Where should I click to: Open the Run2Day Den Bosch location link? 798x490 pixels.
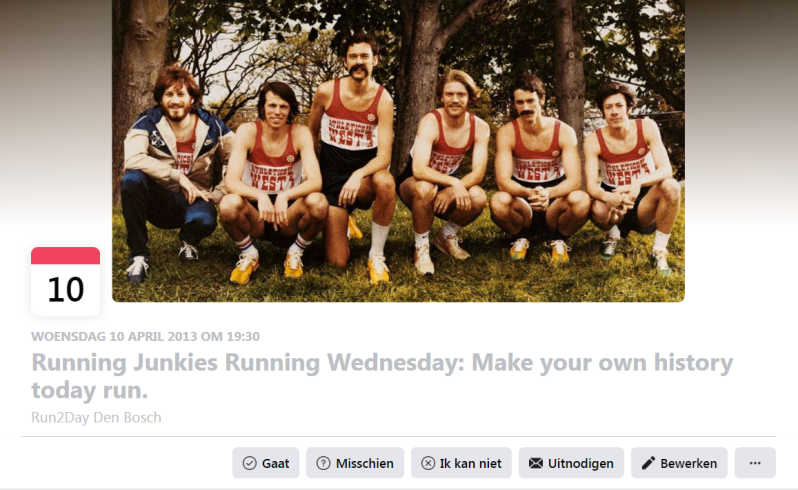pos(96,417)
